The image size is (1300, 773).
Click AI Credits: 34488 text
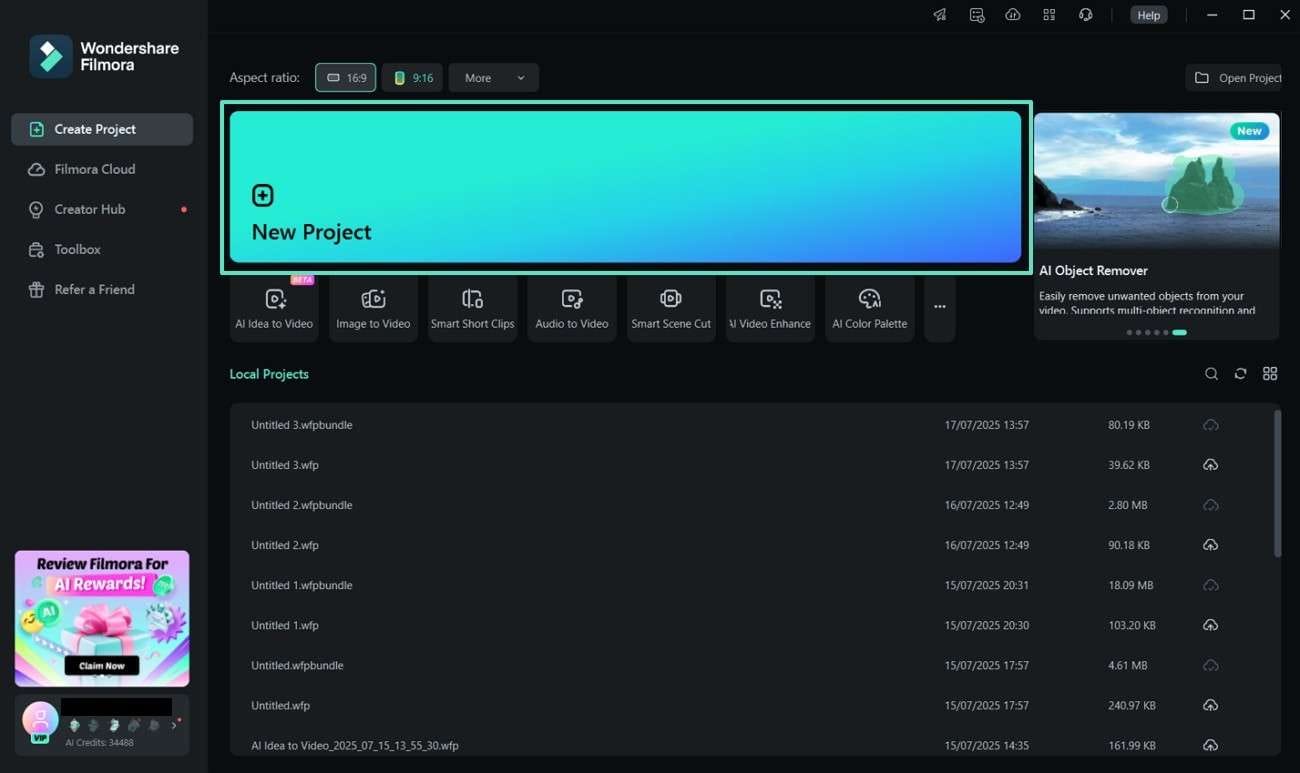(x=100, y=743)
